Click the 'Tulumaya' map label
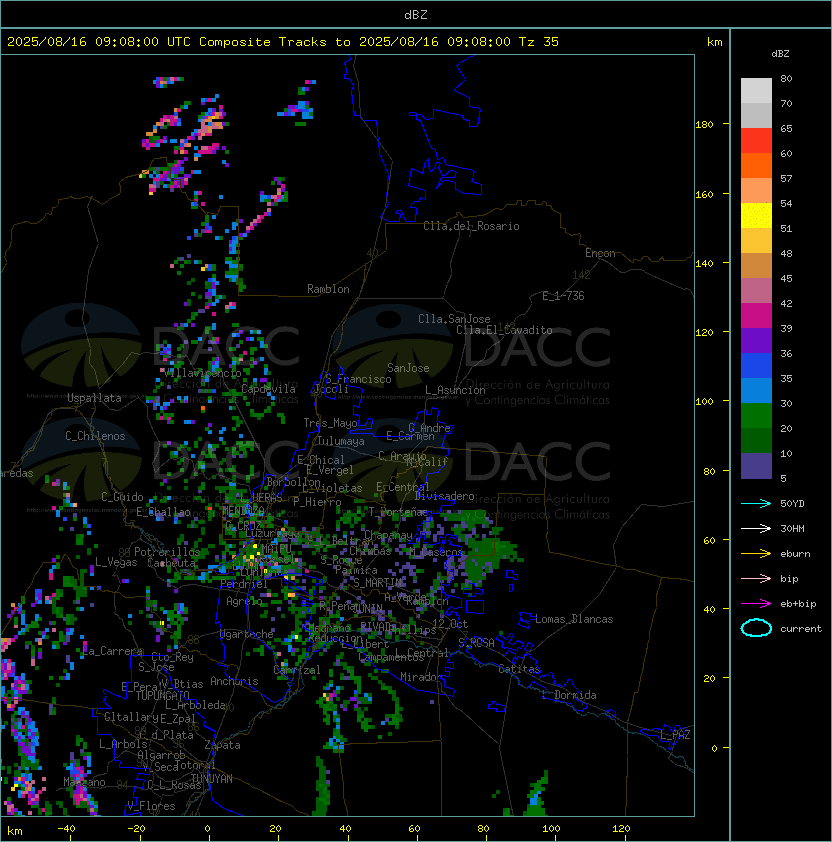 click(341, 441)
